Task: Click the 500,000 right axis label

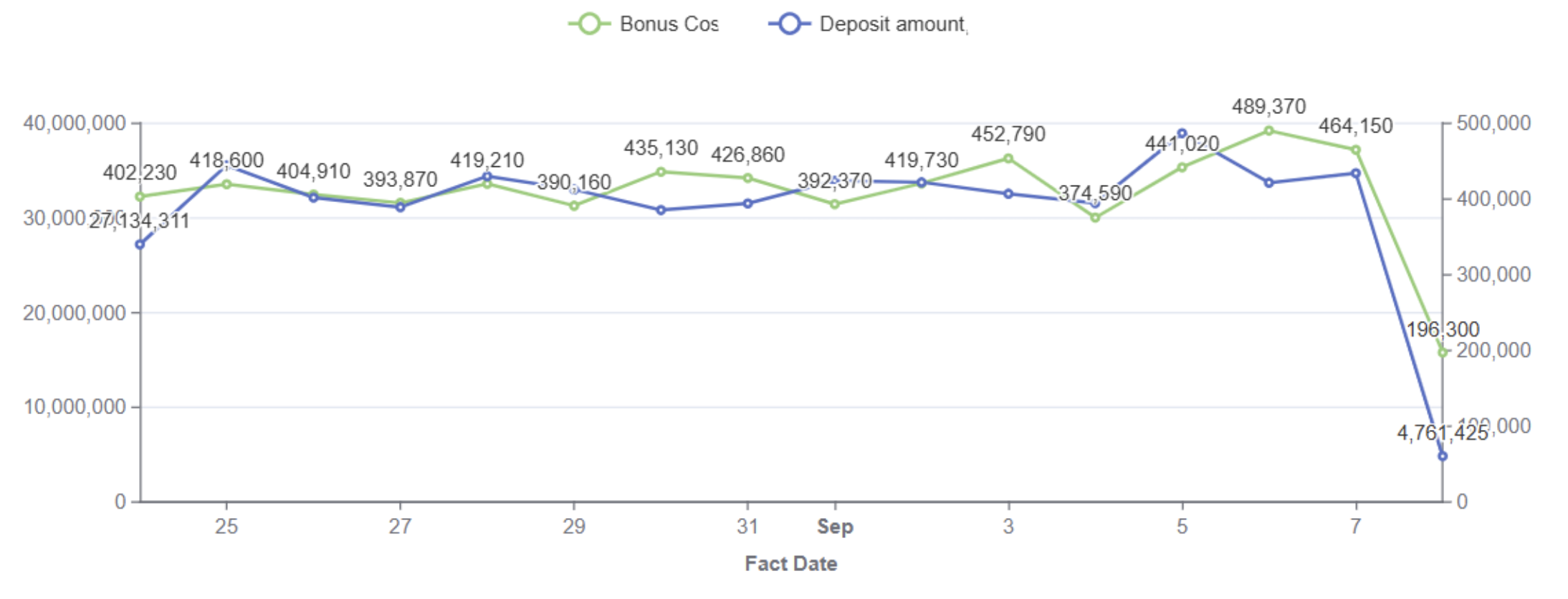Action: (x=1493, y=123)
